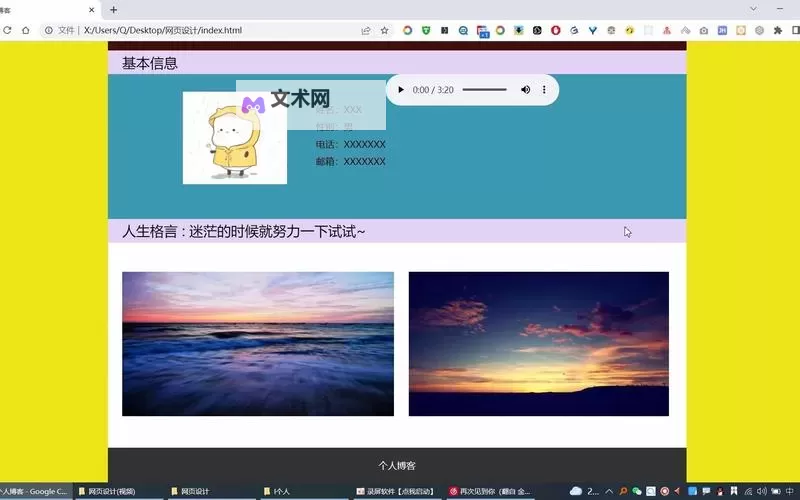The width and height of the screenshot is (800, 500).
Task: Bookmark this page with the star
Action: (384, 31)
